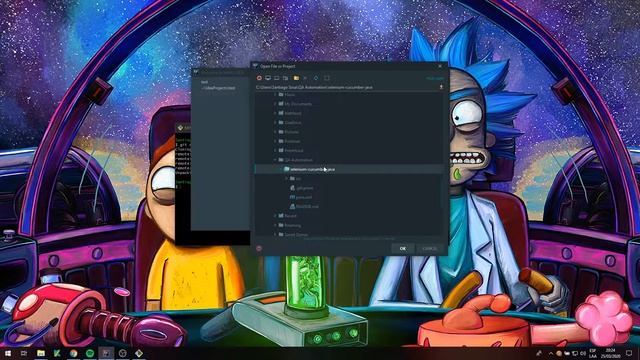640x360 pixels.
Task: Click the Delete (X) toolbar icon
Action: [305, 78]
